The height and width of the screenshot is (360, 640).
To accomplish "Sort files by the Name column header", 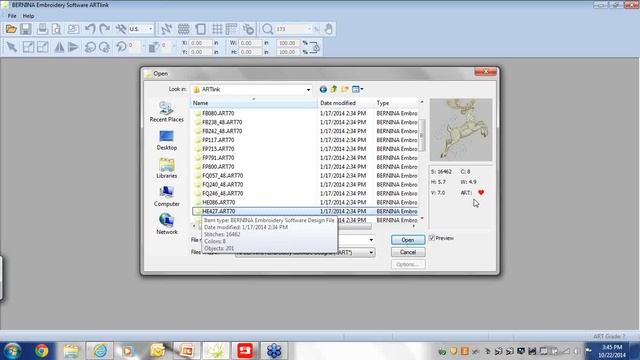I will [254, 103].
